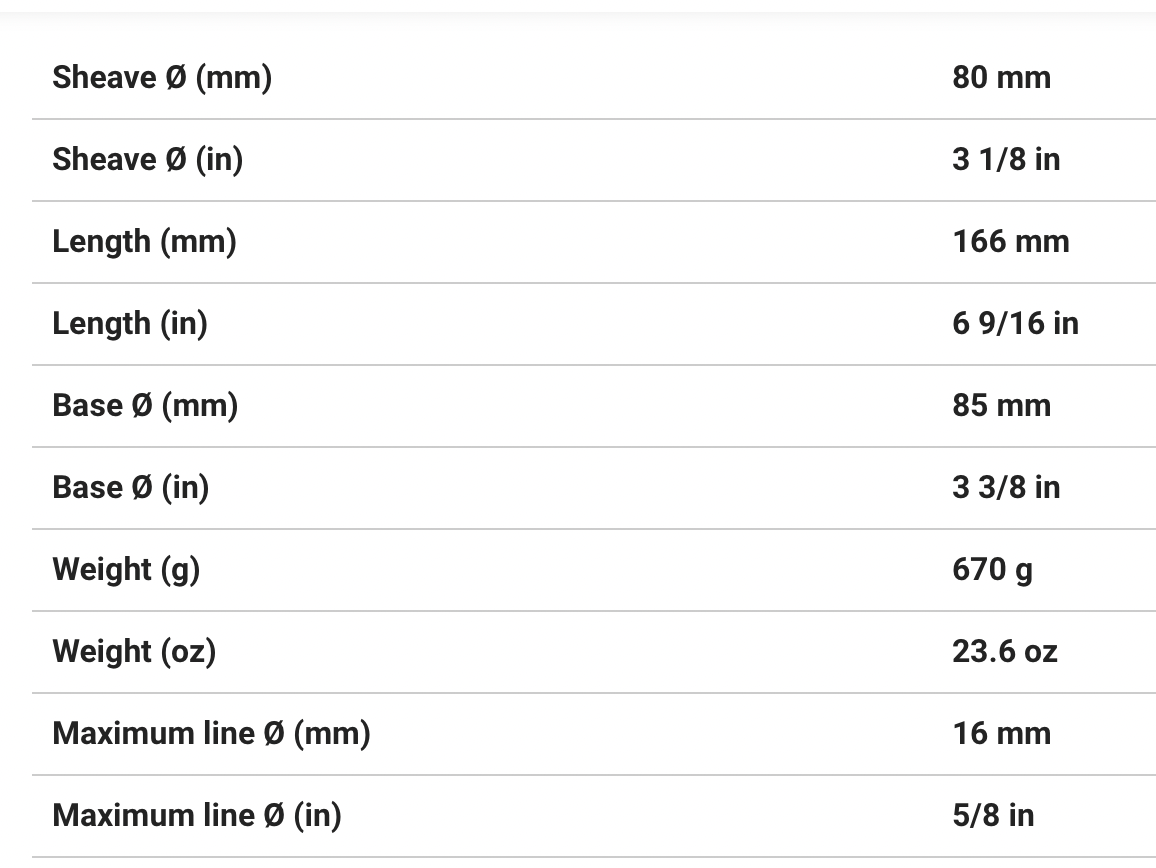Select the "5/8 in" value
1156x868 pixels.
(x=993, y=815)
